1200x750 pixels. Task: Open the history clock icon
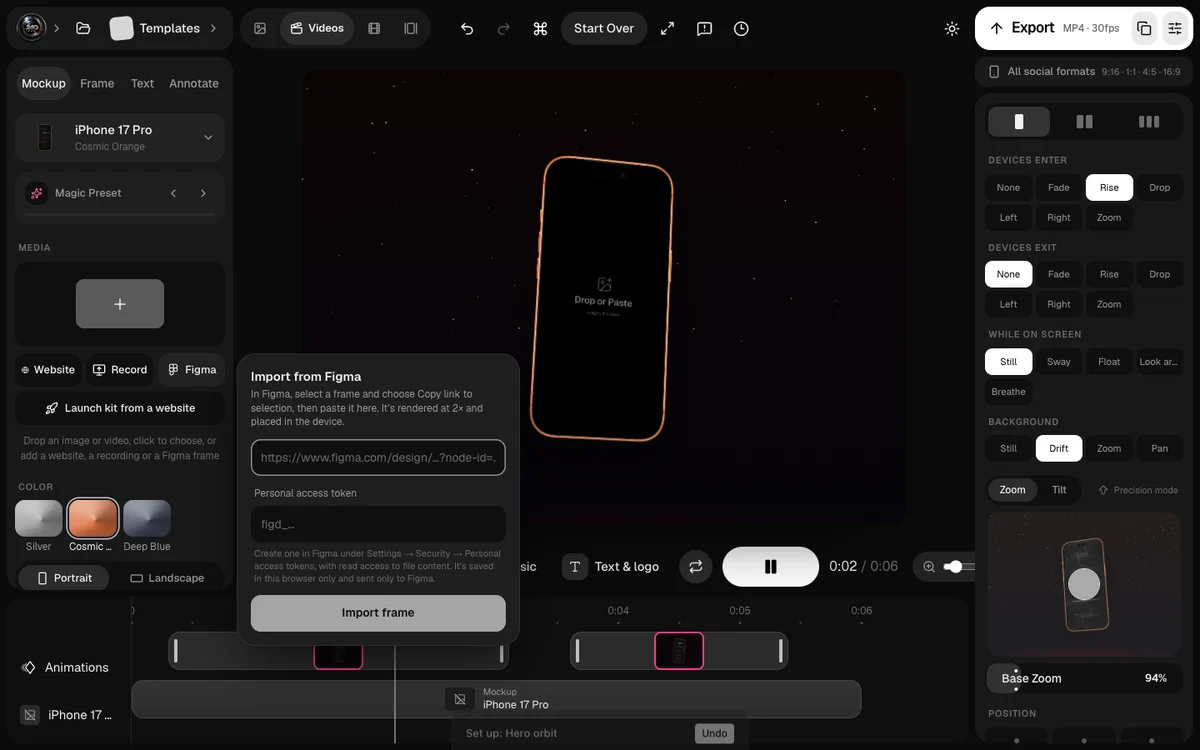click(x=741, y=28)
